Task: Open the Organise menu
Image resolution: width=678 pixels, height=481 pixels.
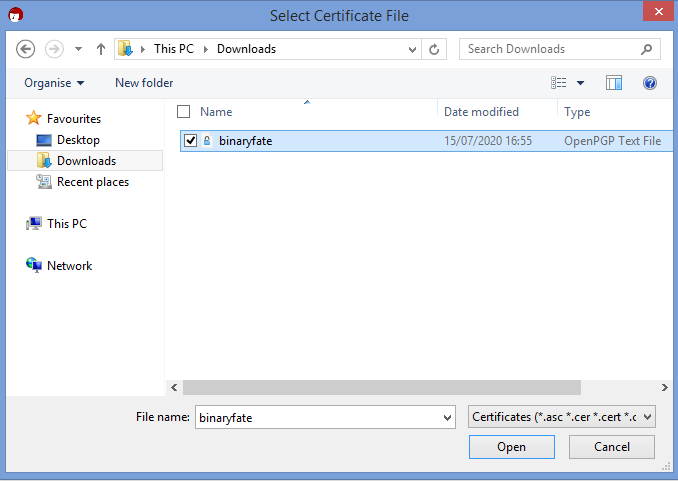Action: (x=54, y=83)
